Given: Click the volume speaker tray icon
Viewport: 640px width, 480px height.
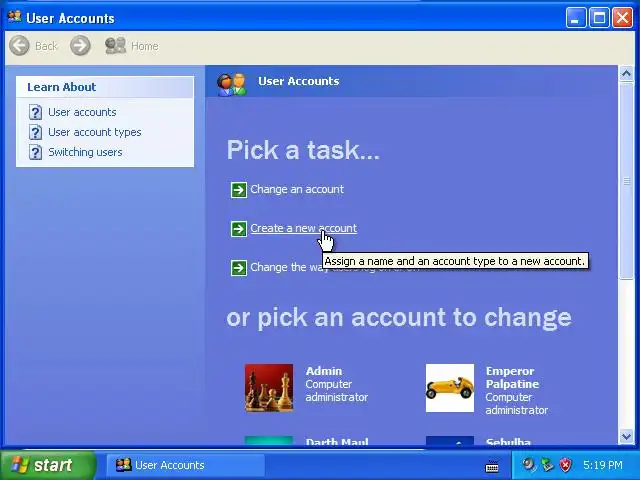Looking at the screenshot, I should click(x=529, y=464).
